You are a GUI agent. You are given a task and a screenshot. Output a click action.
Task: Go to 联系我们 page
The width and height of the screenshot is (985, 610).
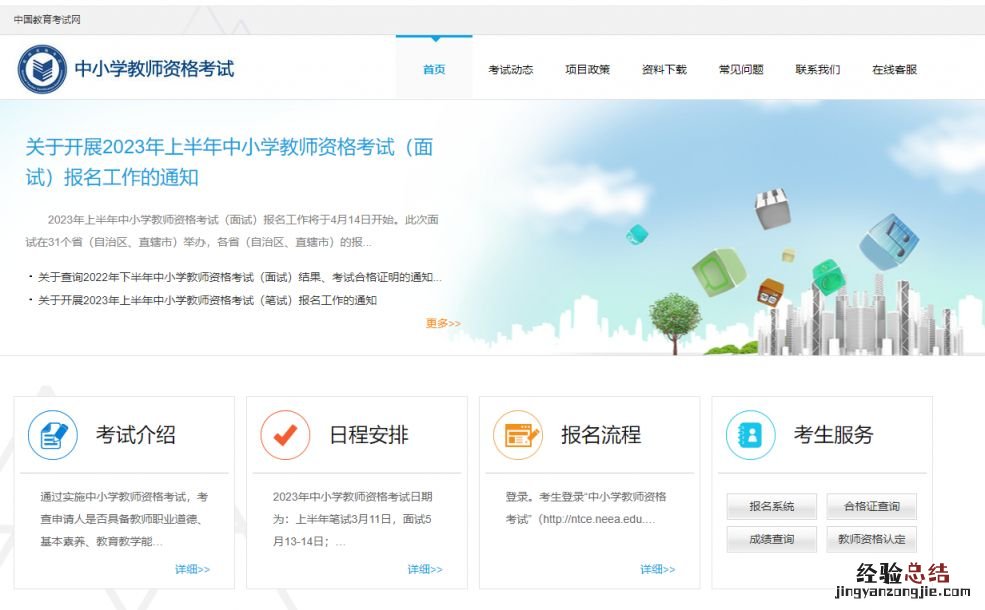pos(818,69)
